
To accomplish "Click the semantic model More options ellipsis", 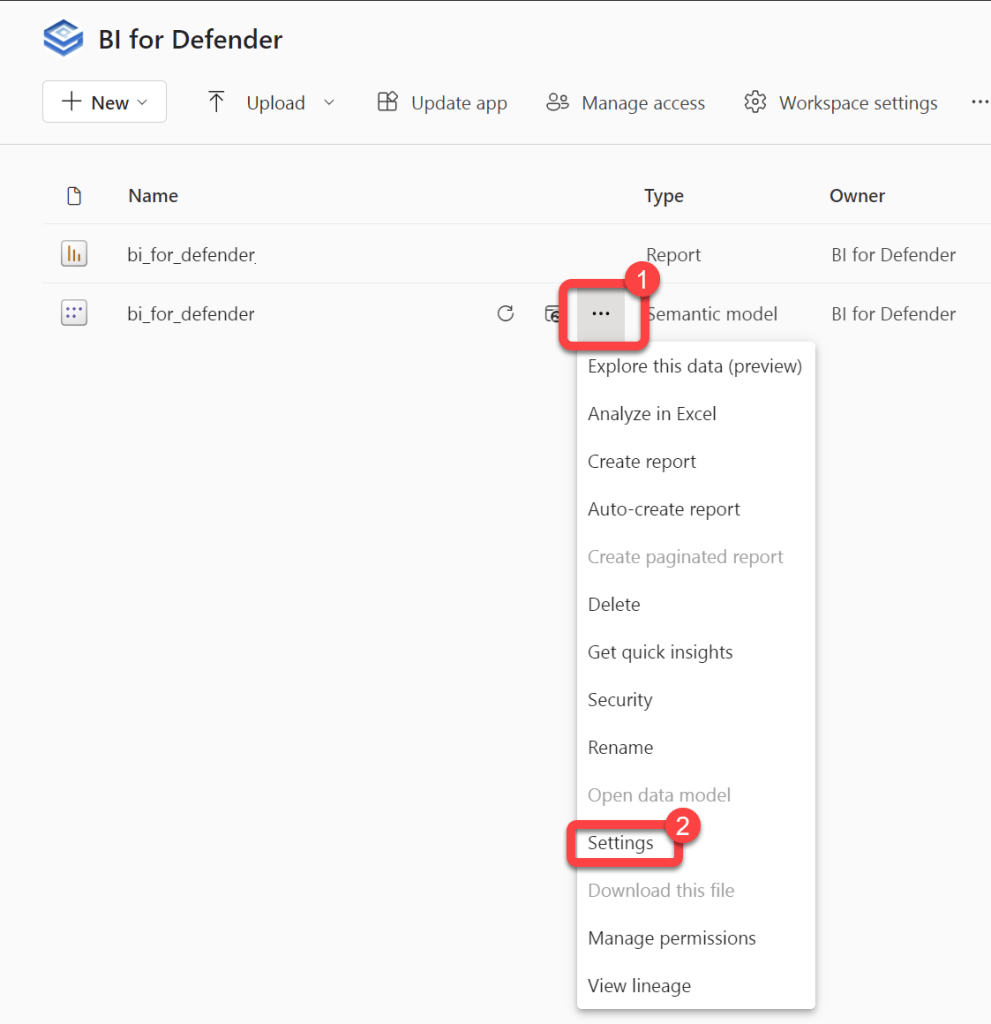I will (x=600, y=314).
